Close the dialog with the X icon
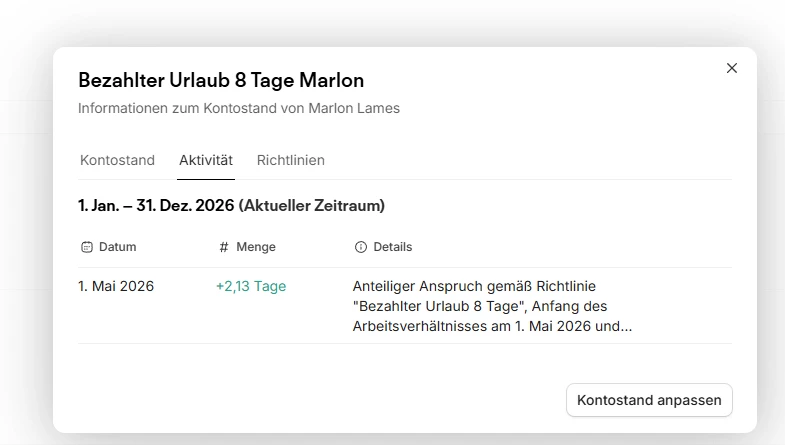The width and height of the screenshot is (785, 445). (x=731, y=68)
